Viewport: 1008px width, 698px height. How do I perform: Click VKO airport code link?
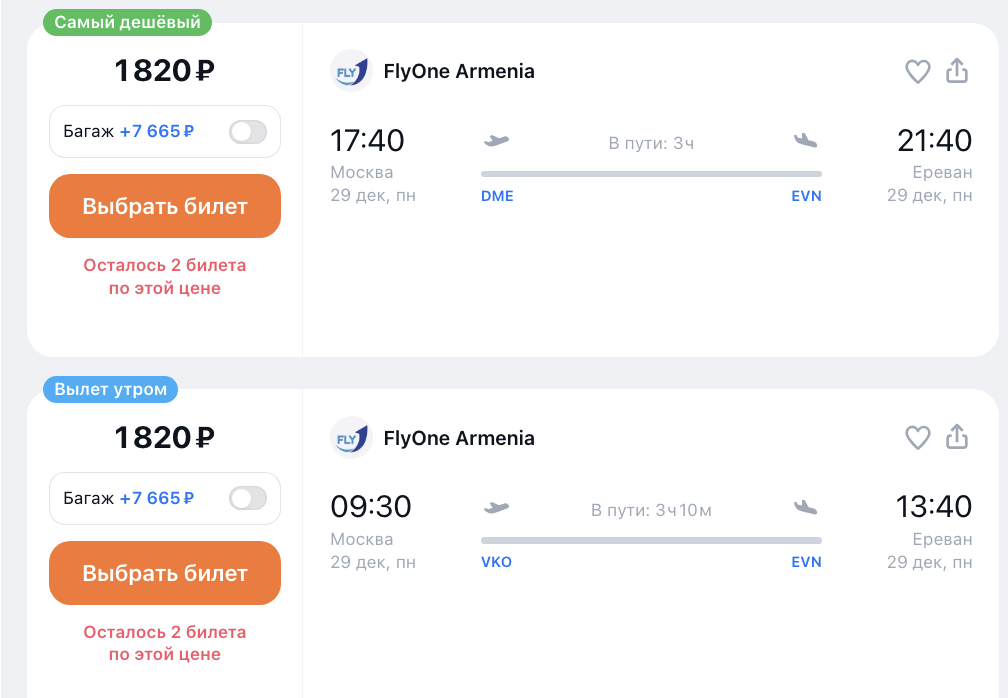[496, 562]
